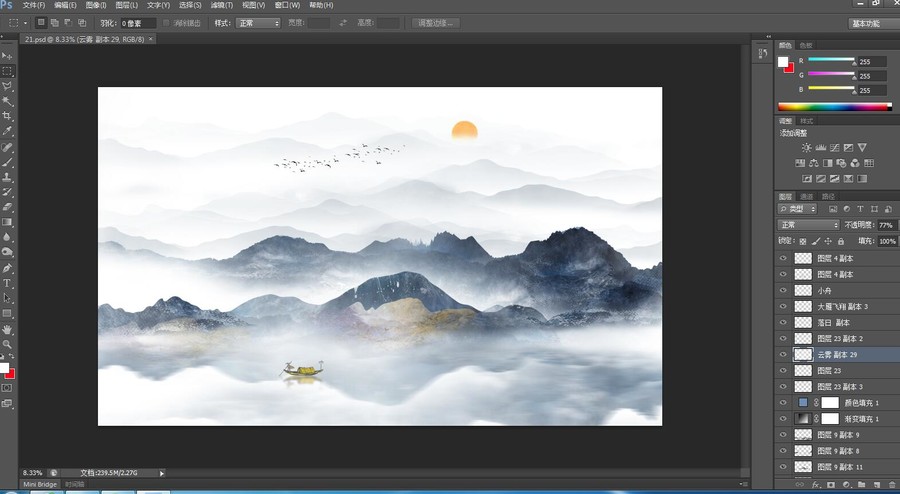
Task: Switch to the 样式 styles panel tab
Action: pos(807,121)
